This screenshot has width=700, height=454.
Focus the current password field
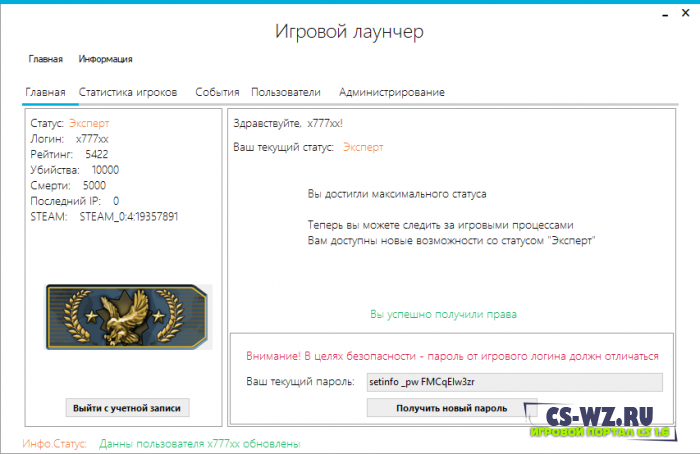point(515,382)
